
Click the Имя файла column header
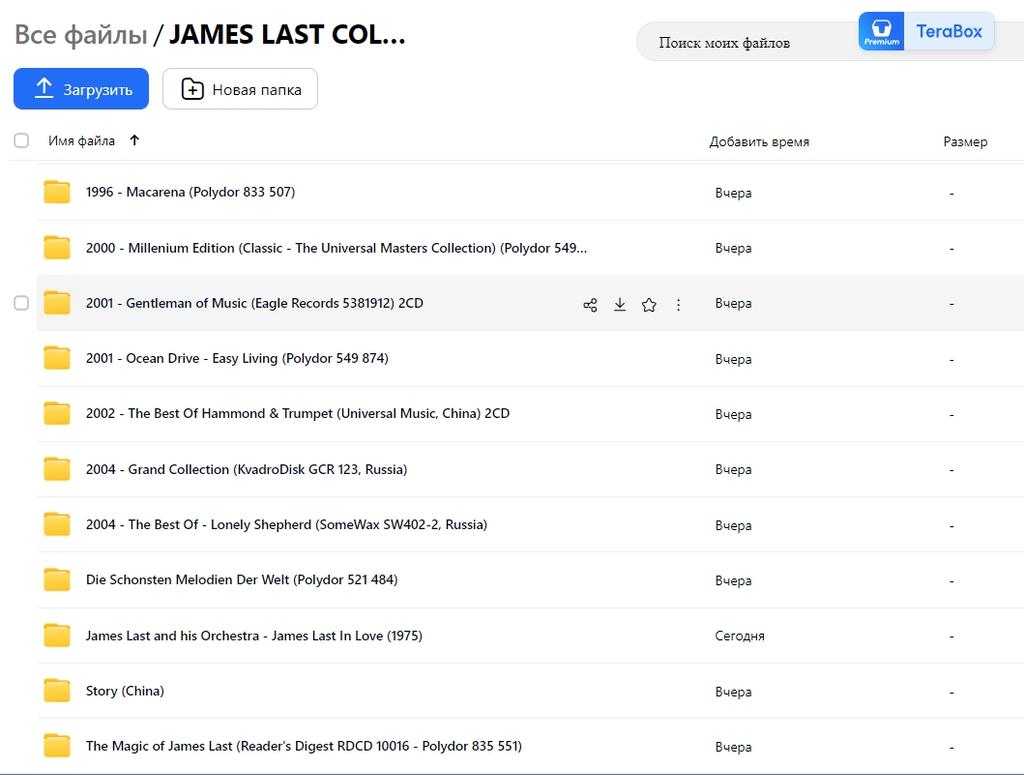coord(81,141)
